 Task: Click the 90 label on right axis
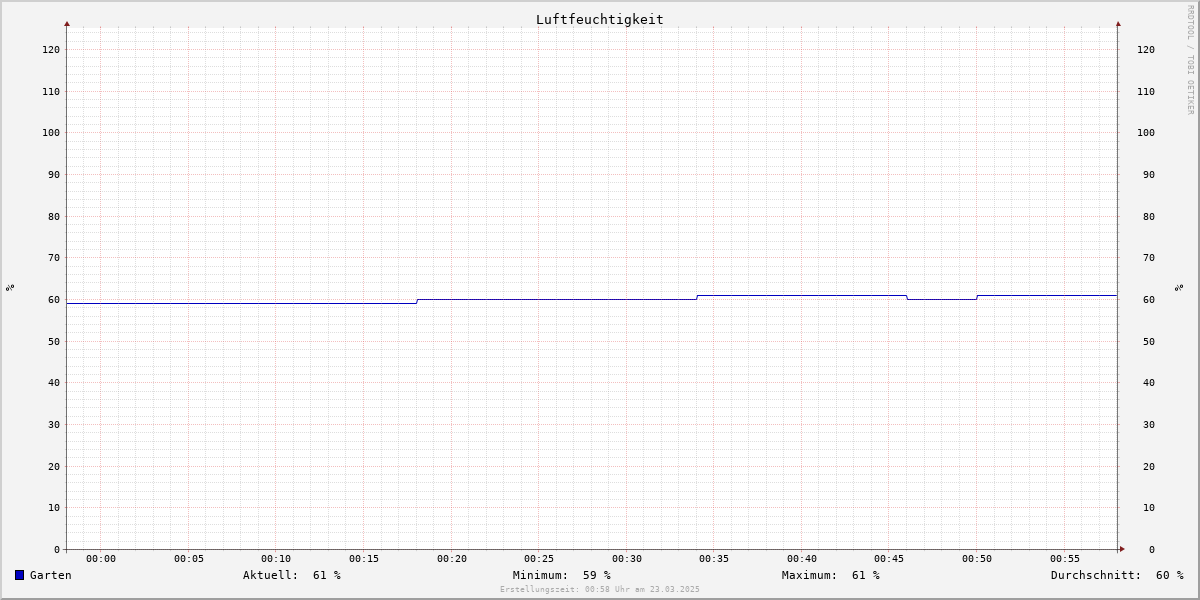coord(1149,174)
